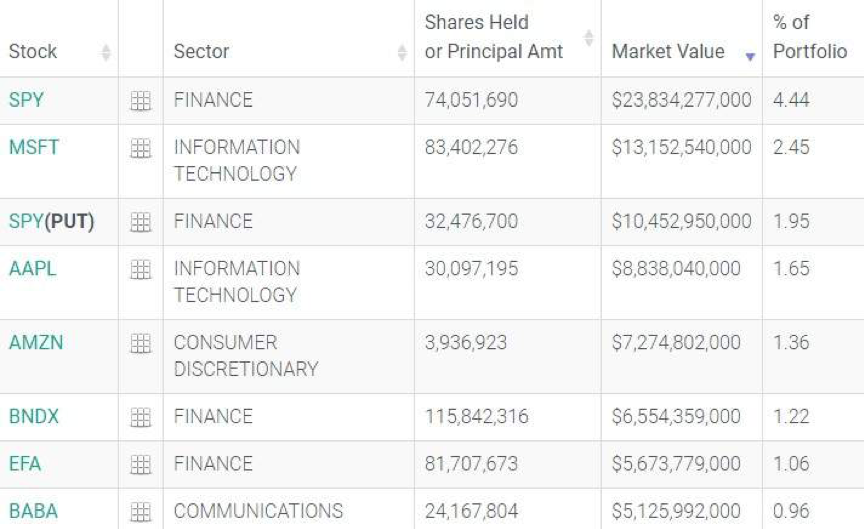
Task: Open the grid icon in the SPY row
Action: coord(140,101)
